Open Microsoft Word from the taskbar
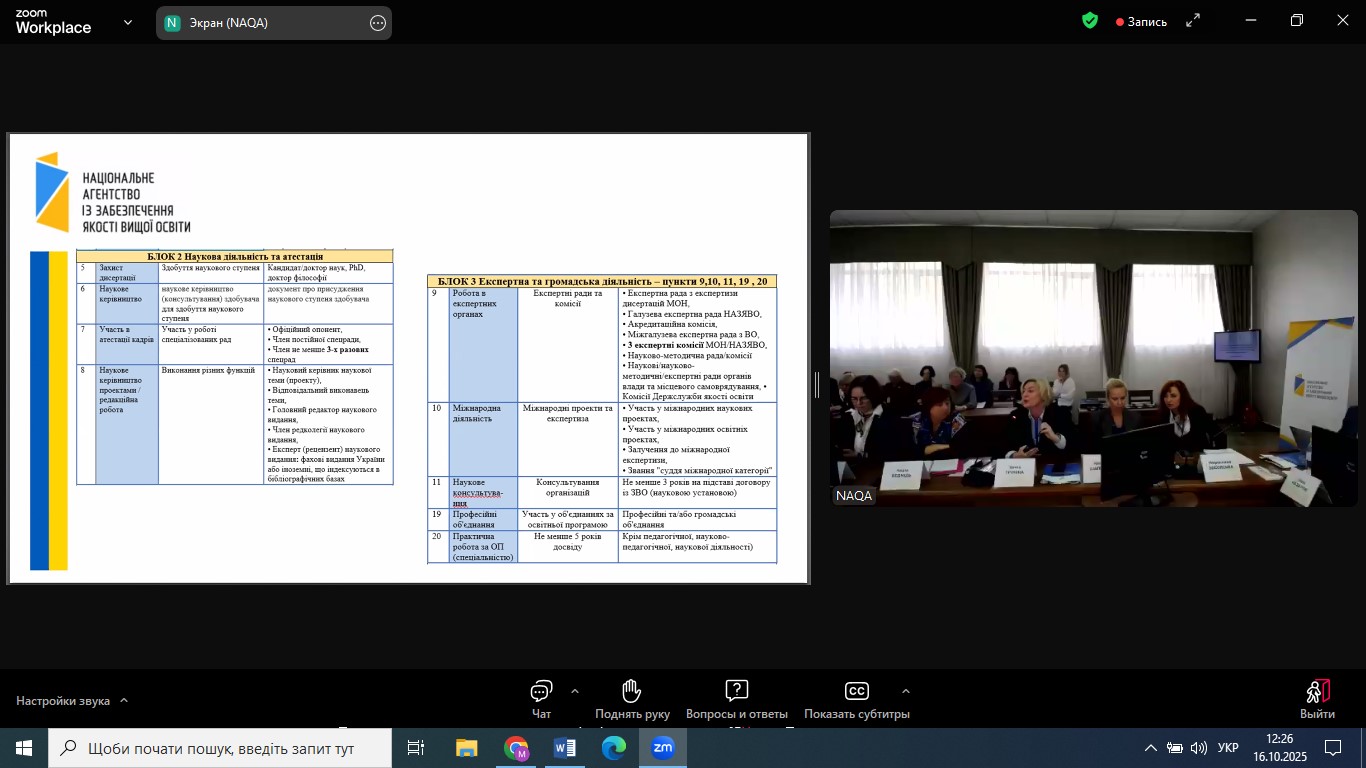This screenshot has height=768, width=1366. (564, 748)
